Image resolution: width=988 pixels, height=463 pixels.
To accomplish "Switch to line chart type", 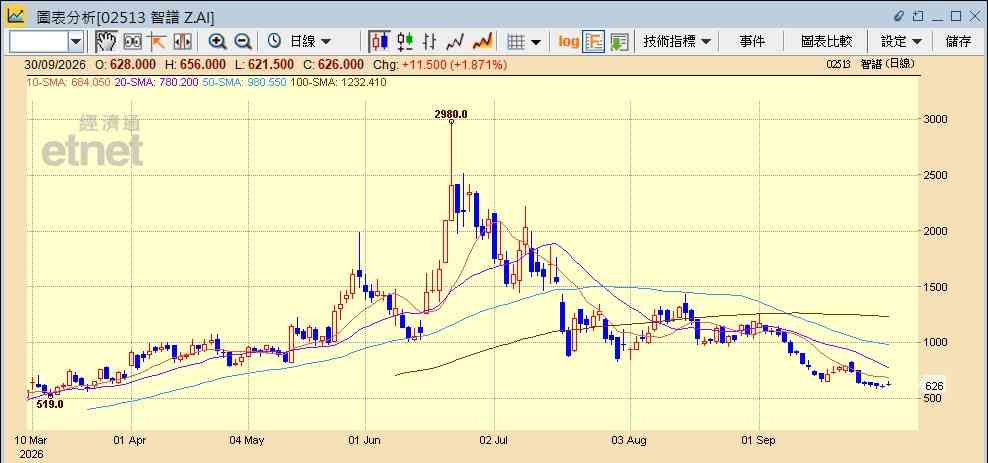I will 454,42.
